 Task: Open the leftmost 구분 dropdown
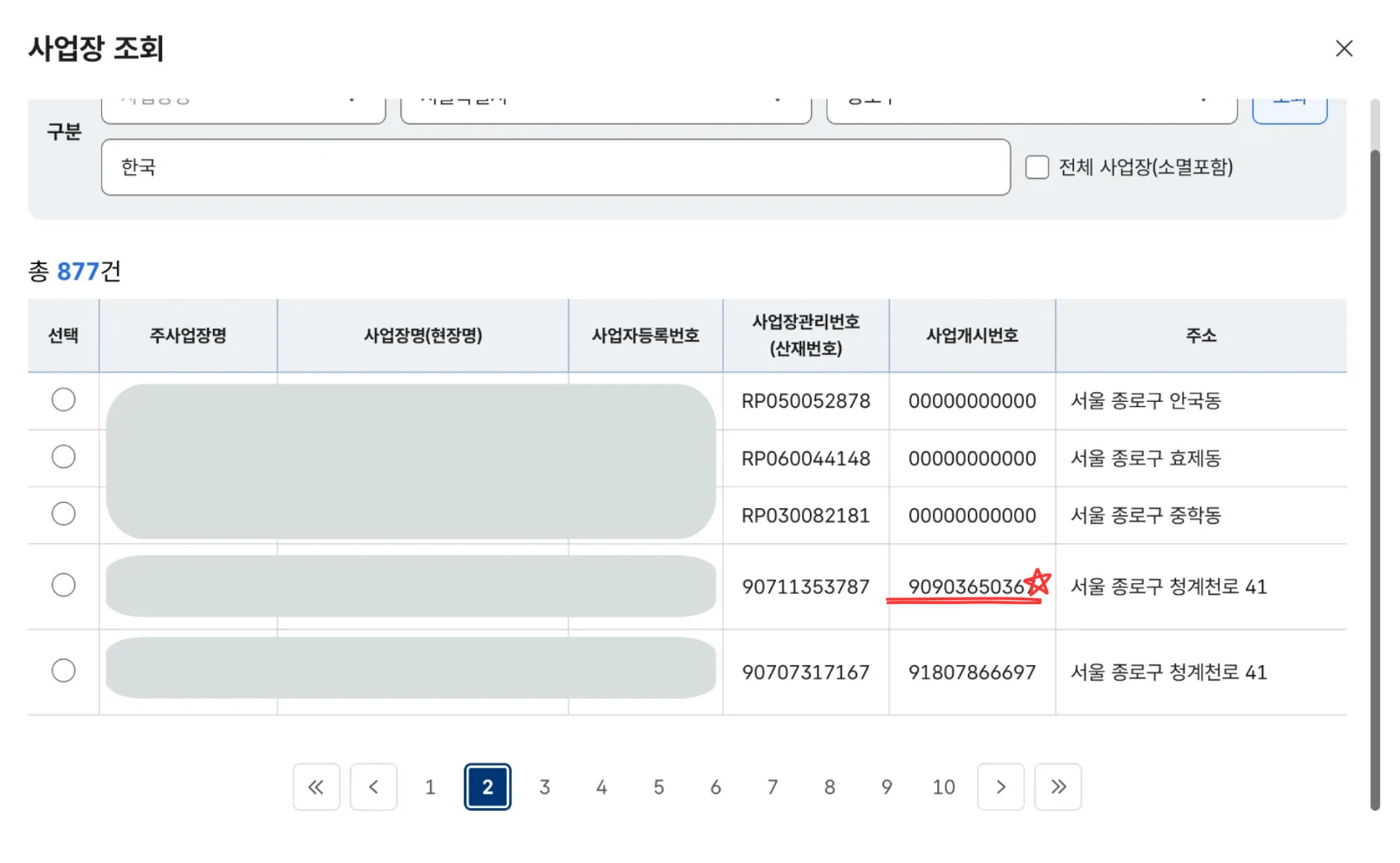[x=243, y=109]
